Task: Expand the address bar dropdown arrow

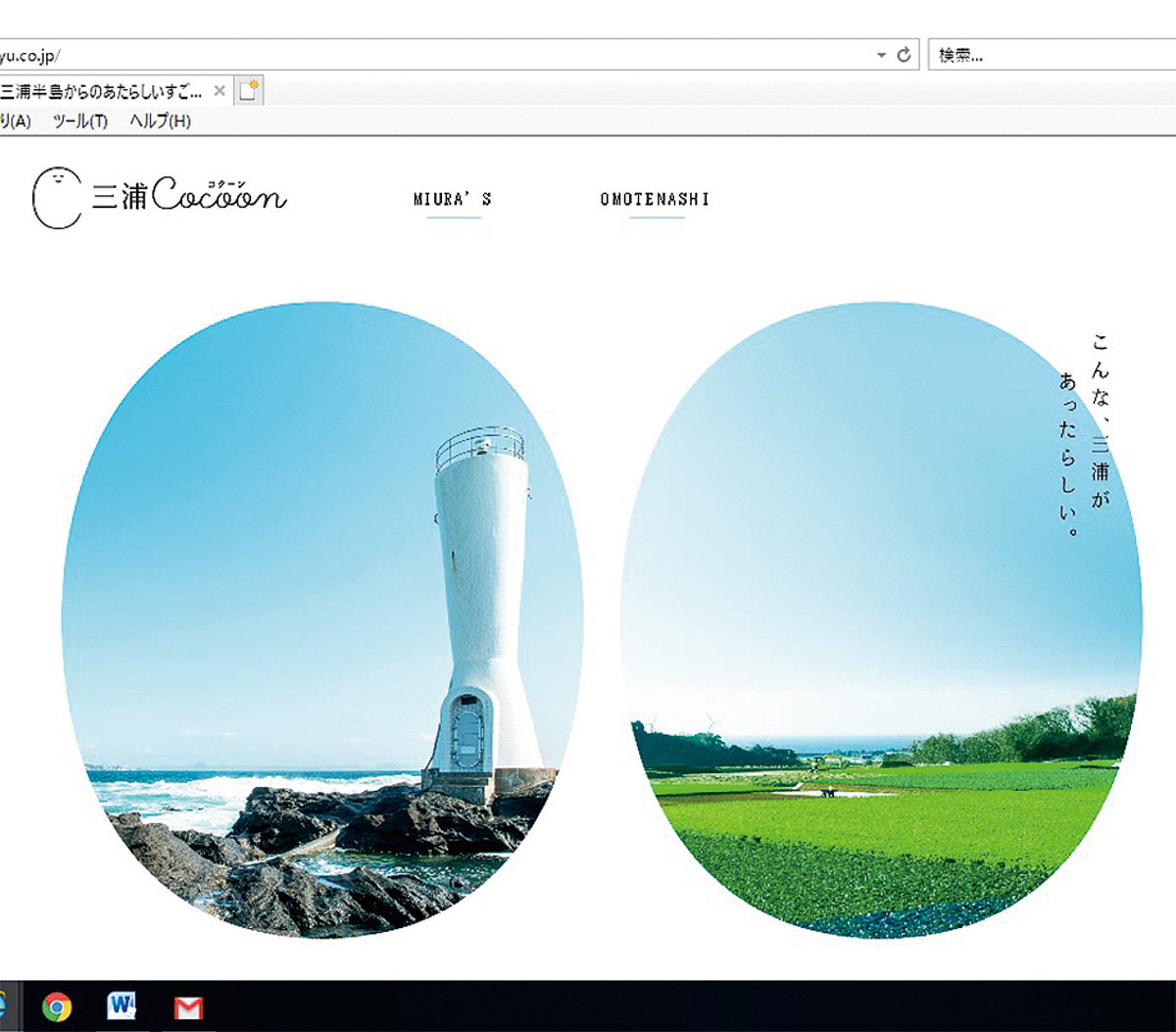Action: coord(882,55)
